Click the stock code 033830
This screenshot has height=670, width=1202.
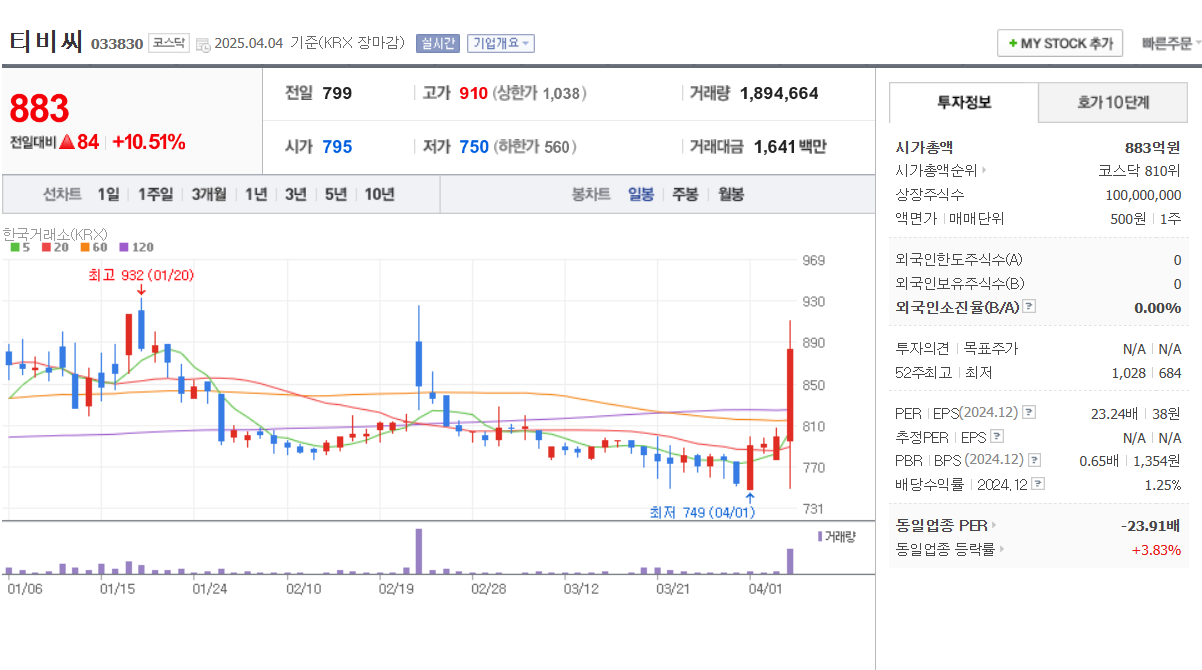117,44
